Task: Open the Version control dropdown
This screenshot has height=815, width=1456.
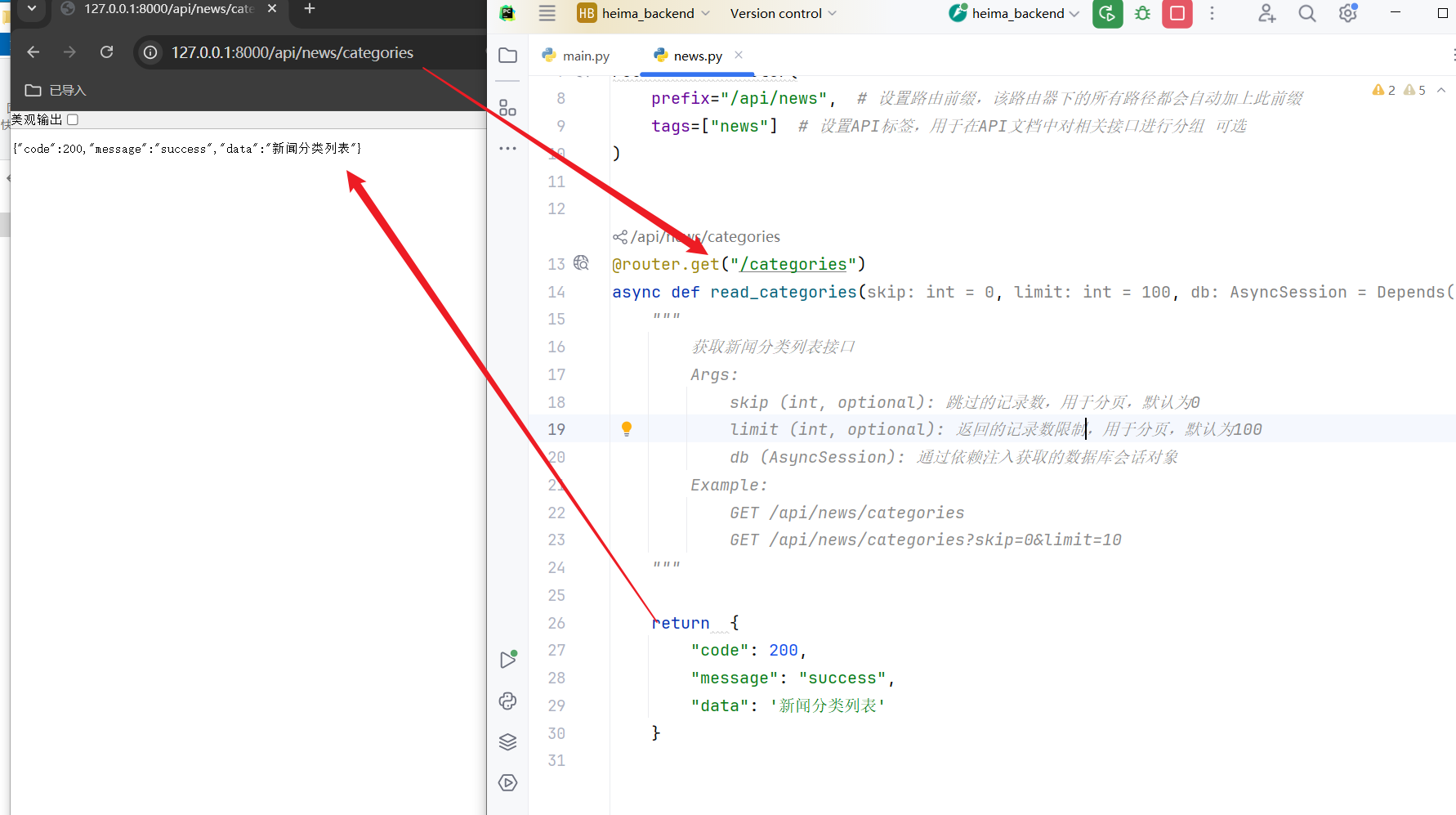Action: 783,14
